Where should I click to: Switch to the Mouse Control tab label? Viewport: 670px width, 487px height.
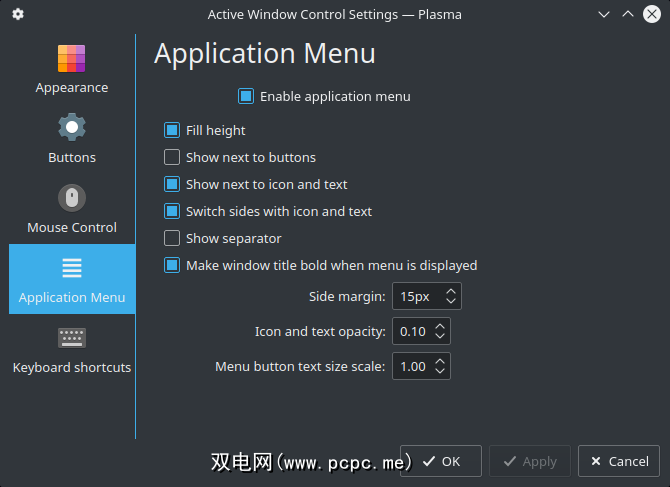[72, 227]
